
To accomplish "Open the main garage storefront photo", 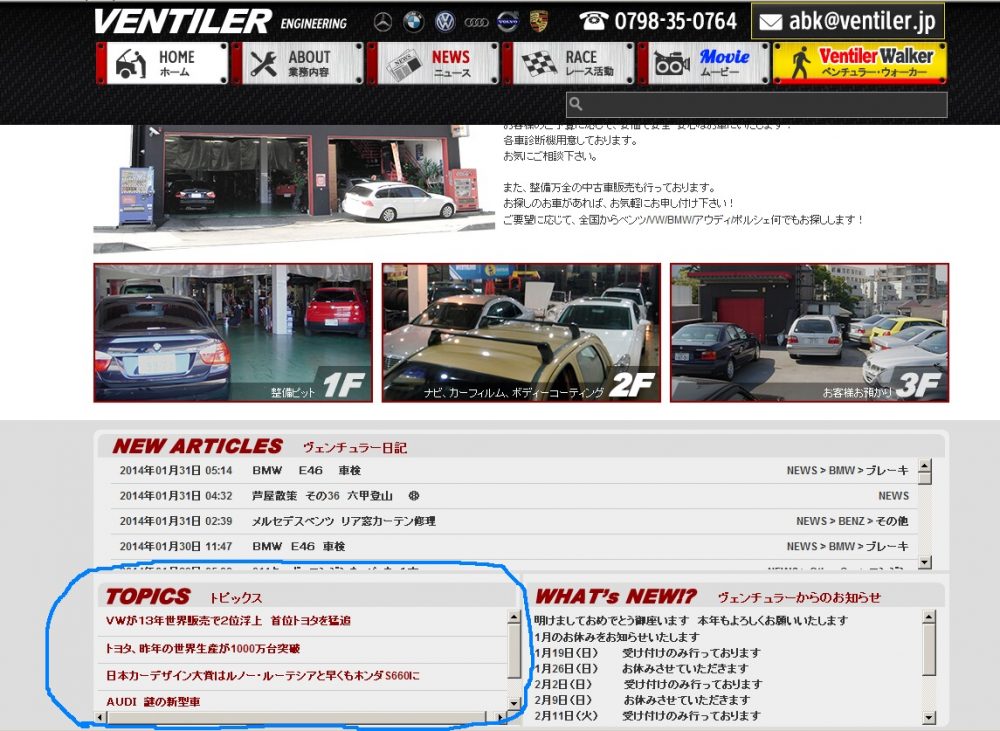I will (x=294, y=189).
